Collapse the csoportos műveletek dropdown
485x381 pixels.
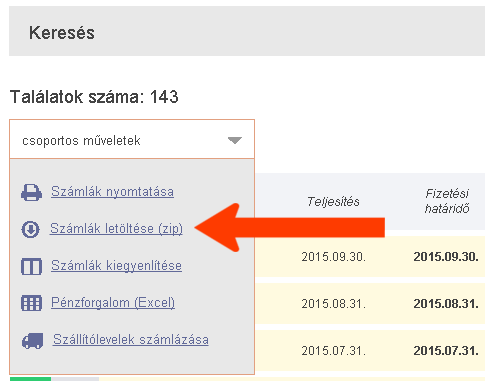[x=132, y=139]
